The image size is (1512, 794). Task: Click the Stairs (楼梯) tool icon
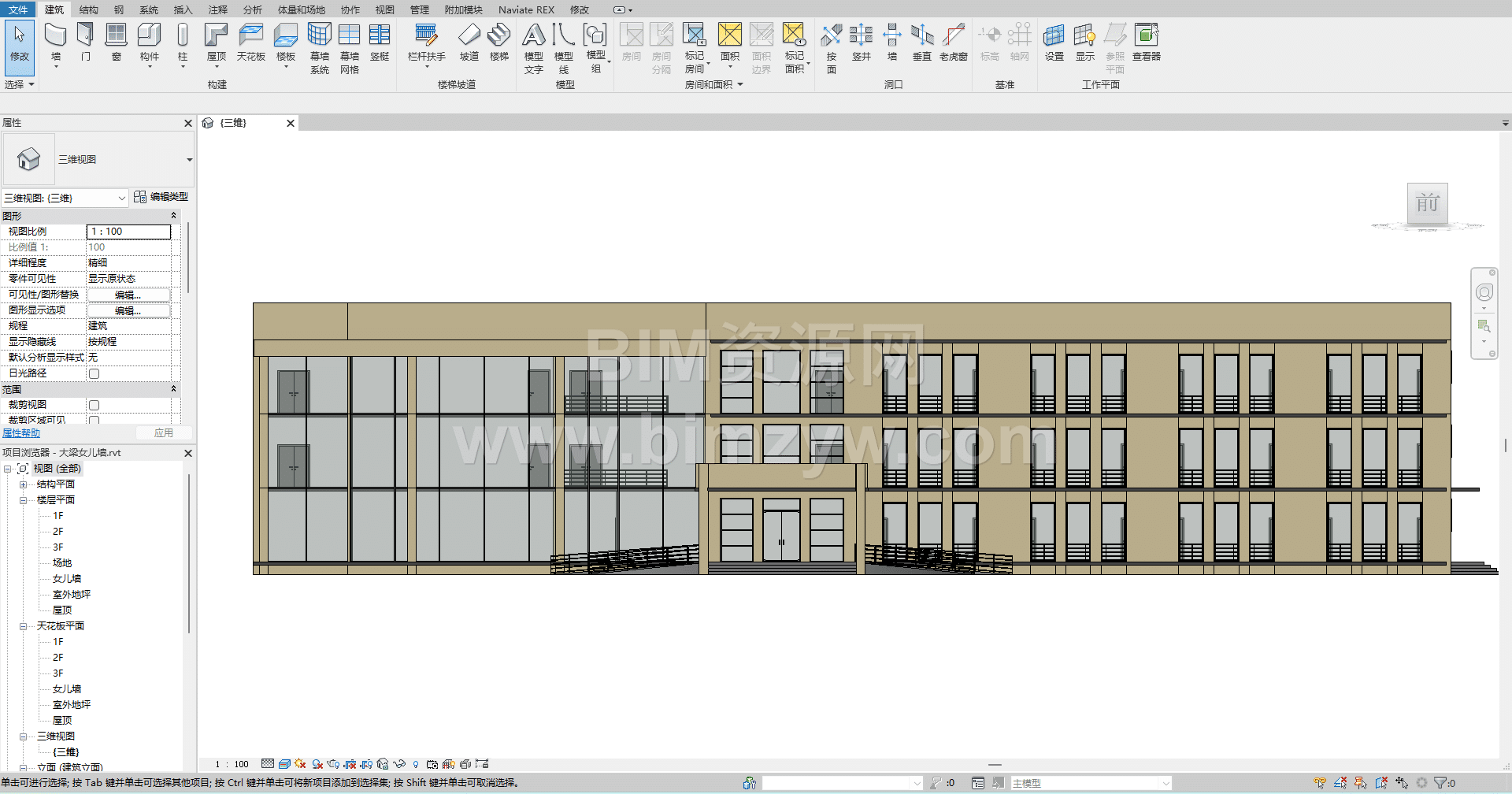498,36
